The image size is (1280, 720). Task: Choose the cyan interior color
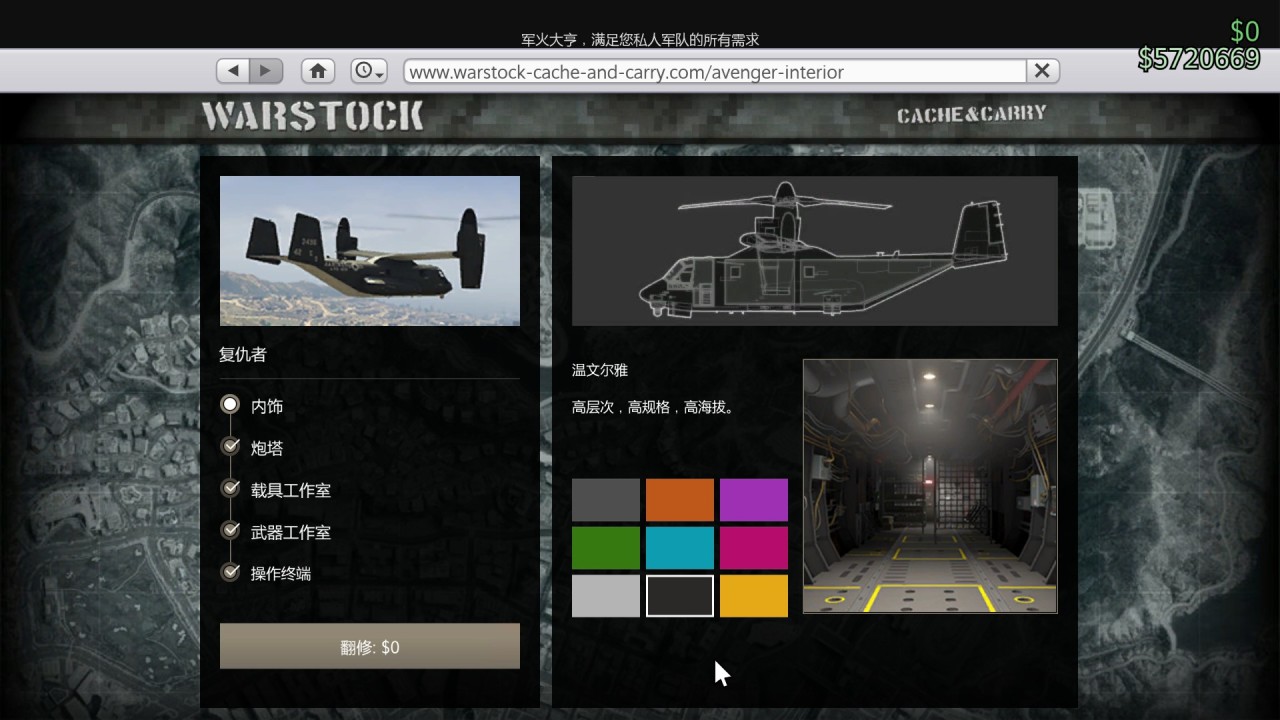coord(680,548)
